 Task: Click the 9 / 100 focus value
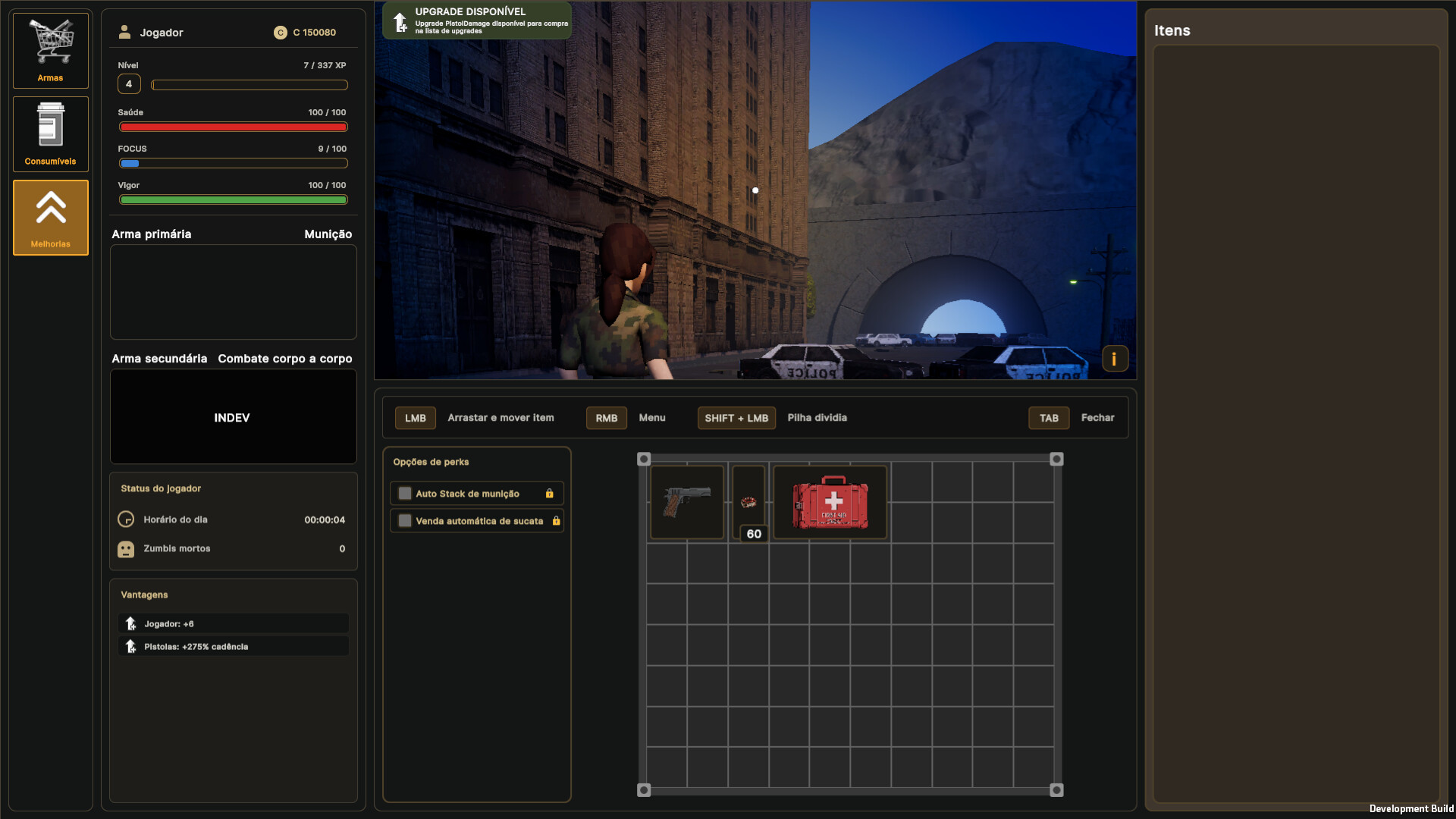click(332, 149)
